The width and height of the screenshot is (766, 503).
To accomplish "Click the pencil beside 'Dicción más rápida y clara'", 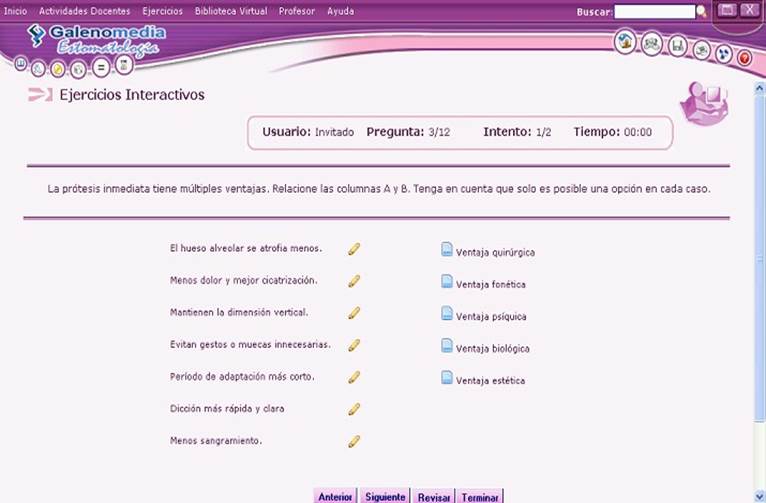I will point(354,409).
